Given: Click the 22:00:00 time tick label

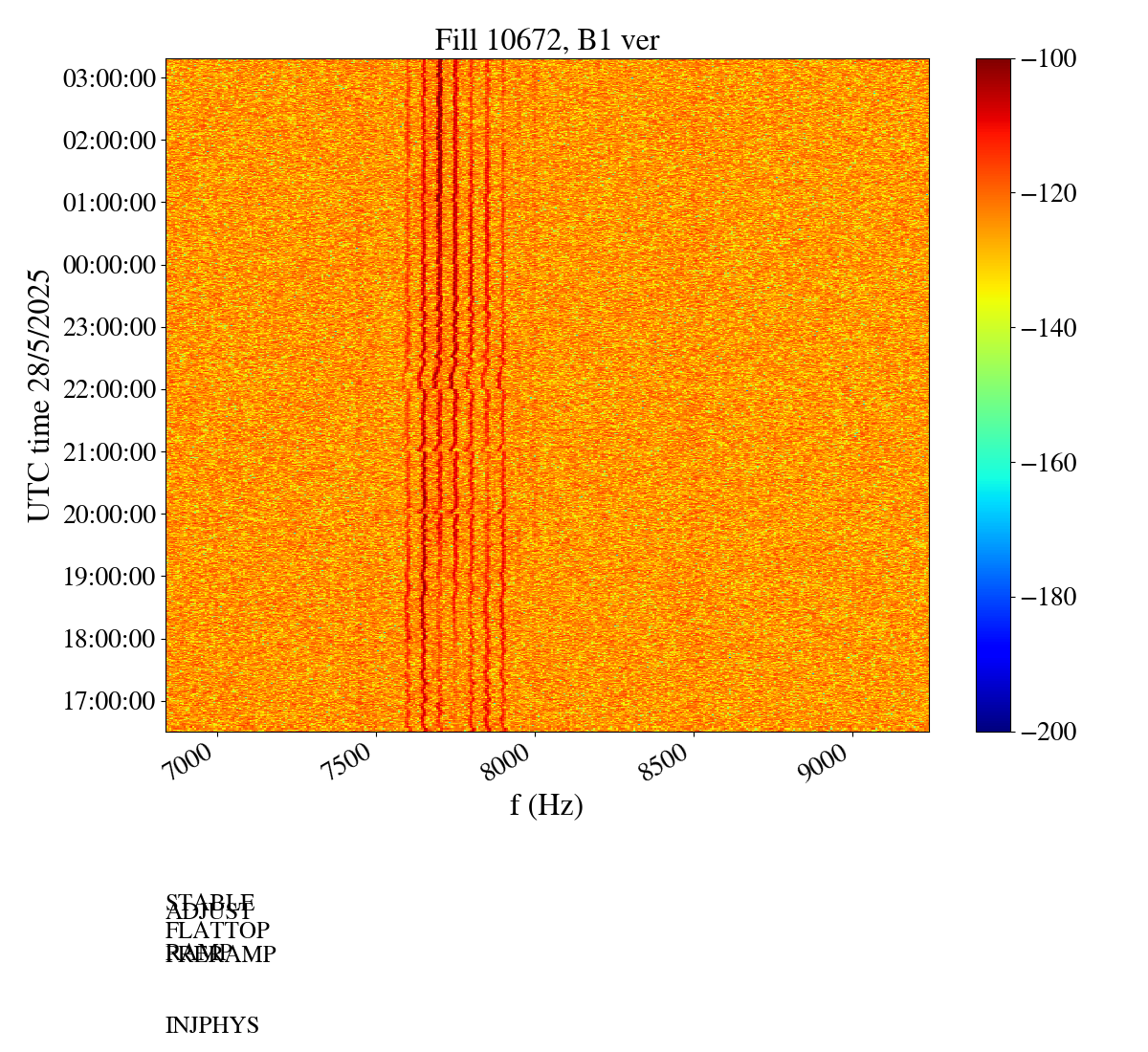Looking at the screenshot, I should click(109, 389).
